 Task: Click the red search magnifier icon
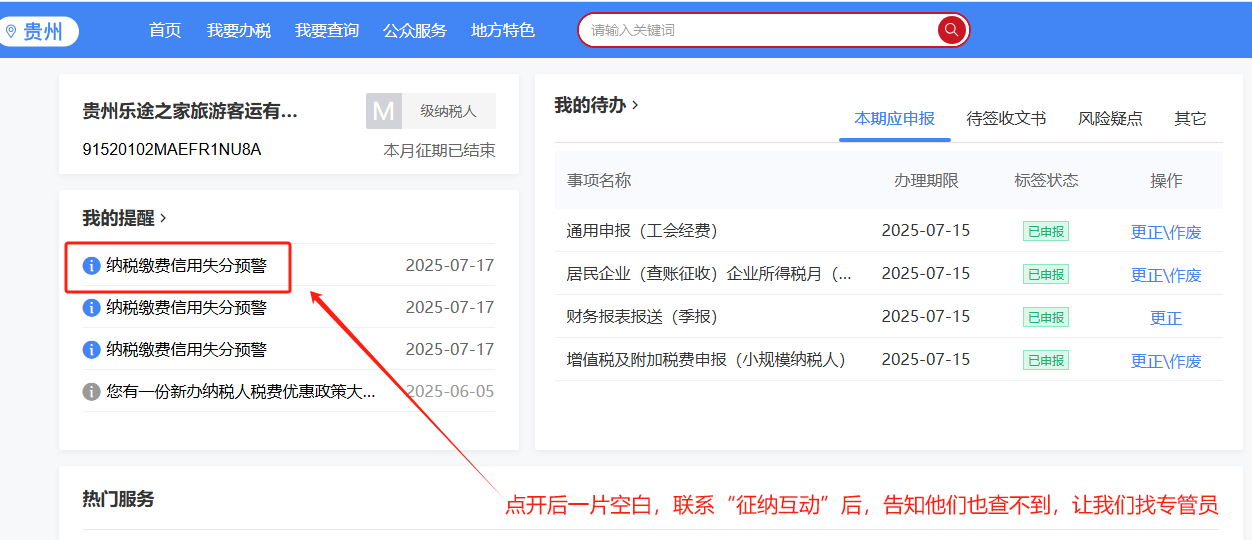coord(951,30)
